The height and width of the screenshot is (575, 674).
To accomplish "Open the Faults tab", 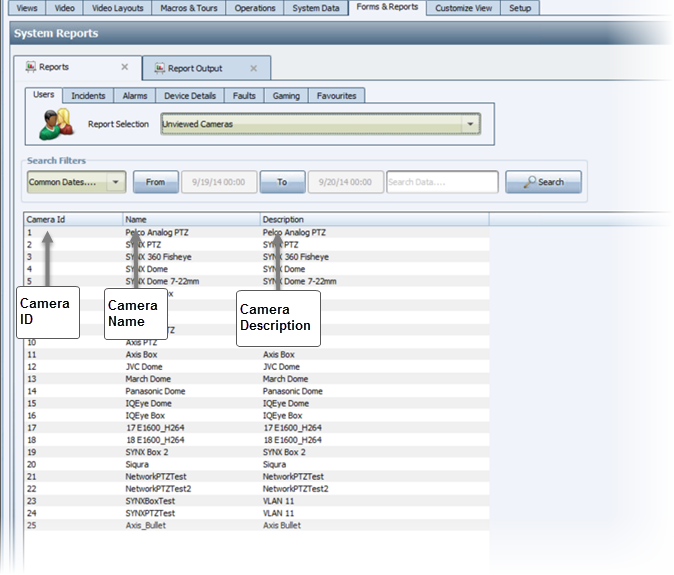I will click(243, 96).
